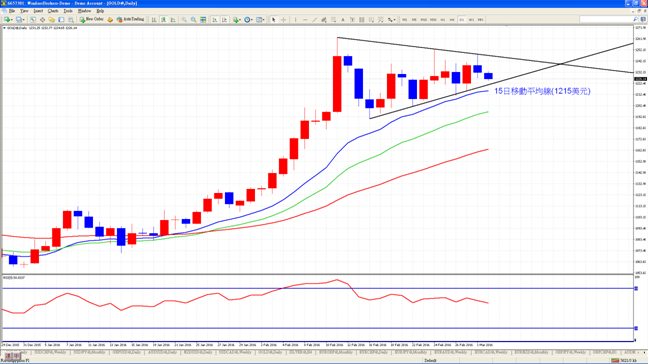This screenshot has height=364, width=649.
Task: Open the Tools menu
Action: click(68, 11)
